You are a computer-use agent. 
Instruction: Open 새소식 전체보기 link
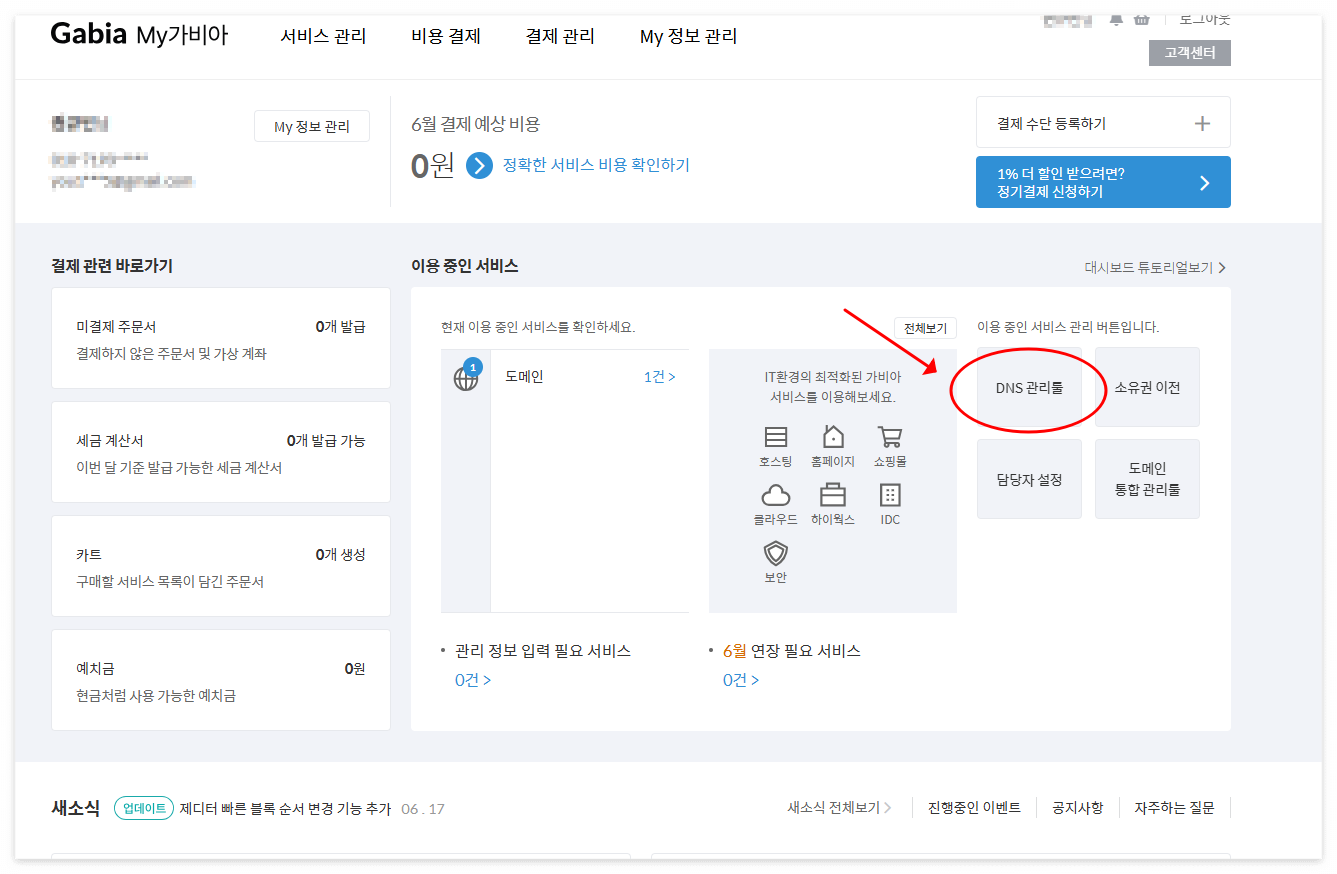coord(839,807)
